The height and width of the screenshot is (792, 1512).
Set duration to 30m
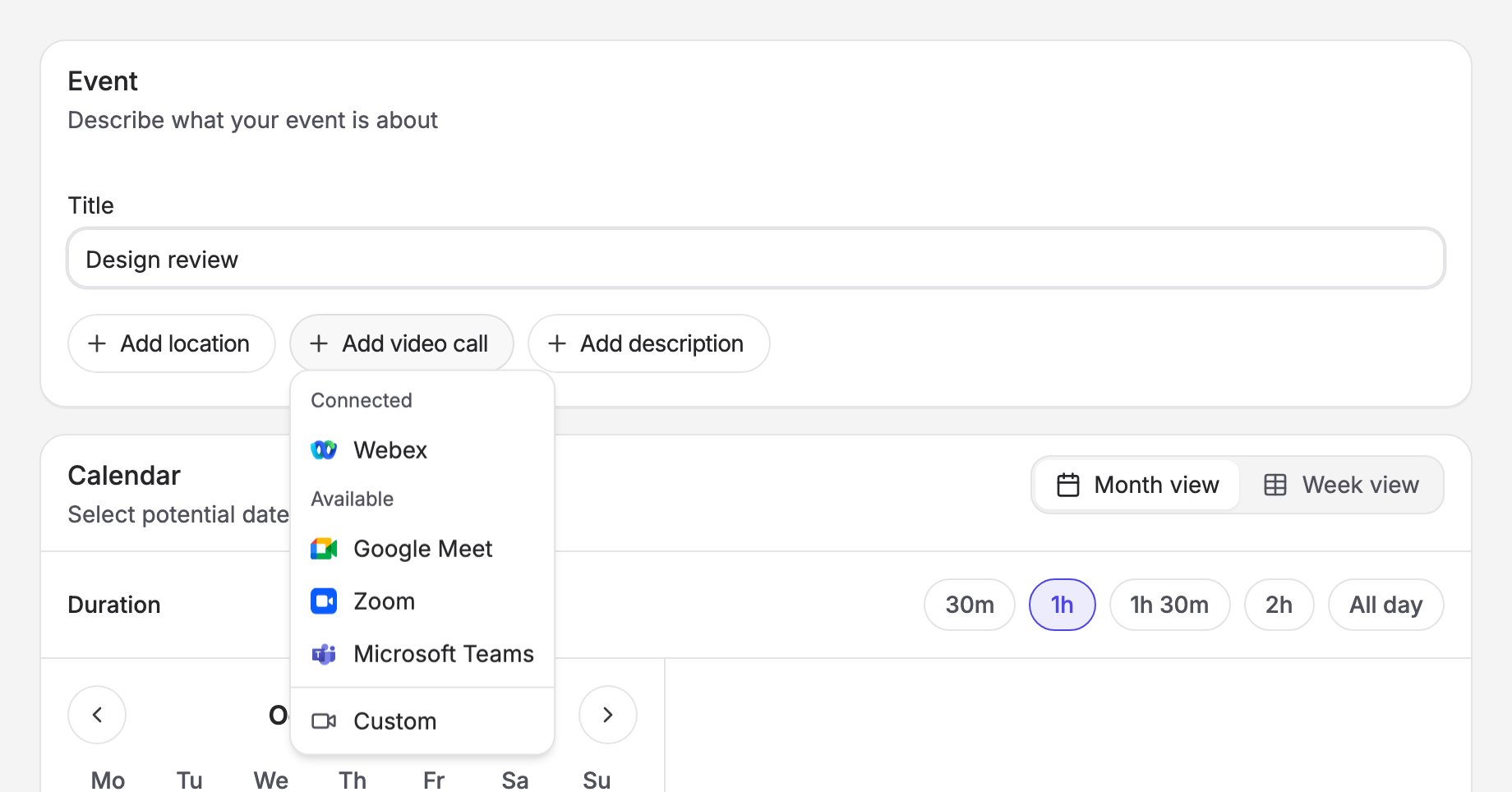tap(970, 605)
